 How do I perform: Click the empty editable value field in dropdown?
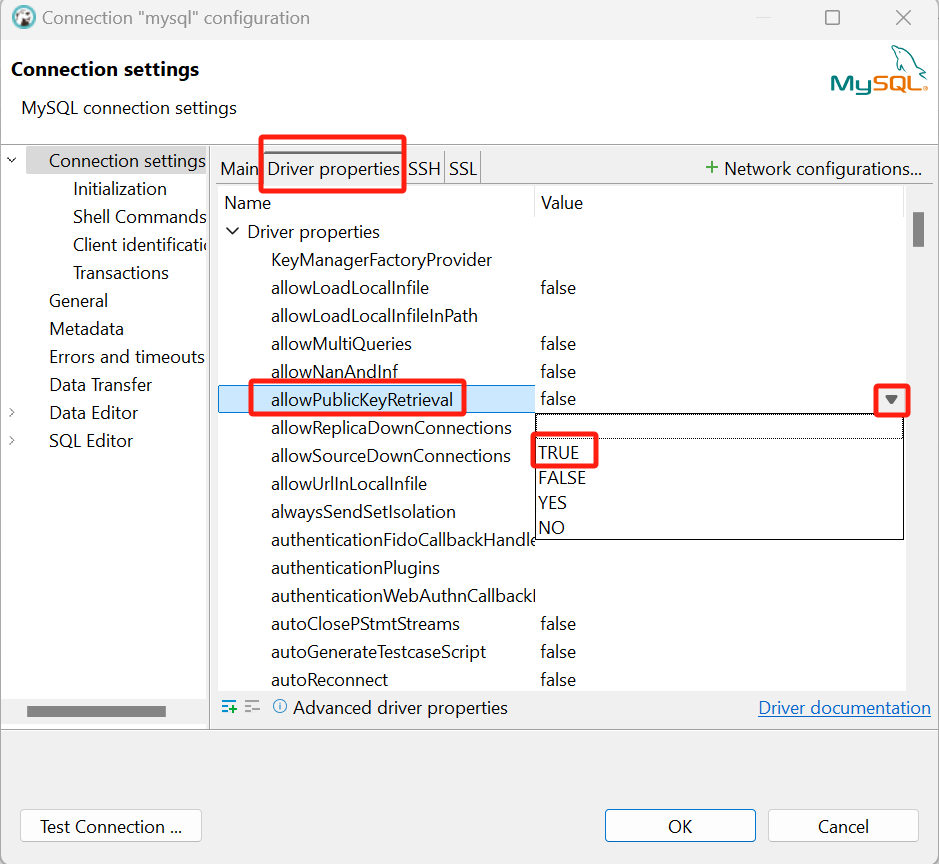[x=719, y=426]
